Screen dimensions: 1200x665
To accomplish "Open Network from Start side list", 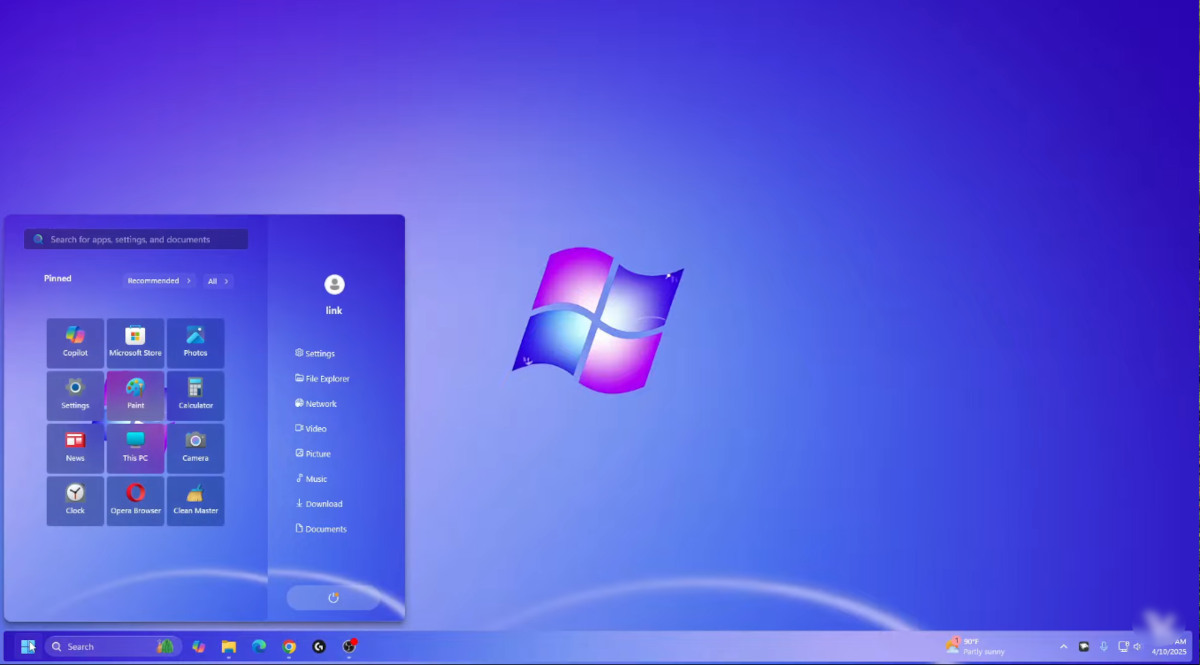I will (316, 403).
